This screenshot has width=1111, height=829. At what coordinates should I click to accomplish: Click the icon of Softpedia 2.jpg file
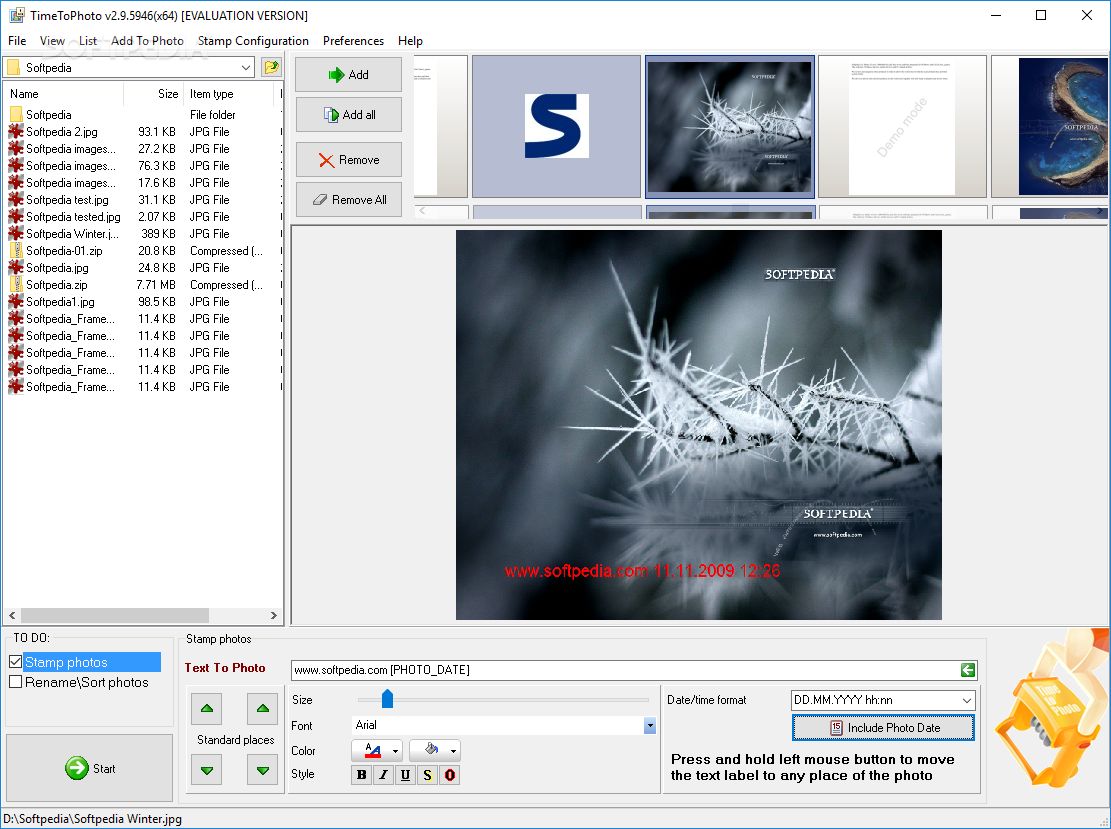tap(16, 132)
